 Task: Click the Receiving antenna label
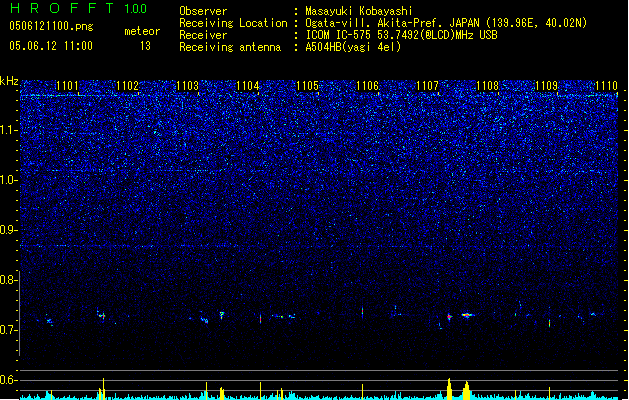(230, 47)
